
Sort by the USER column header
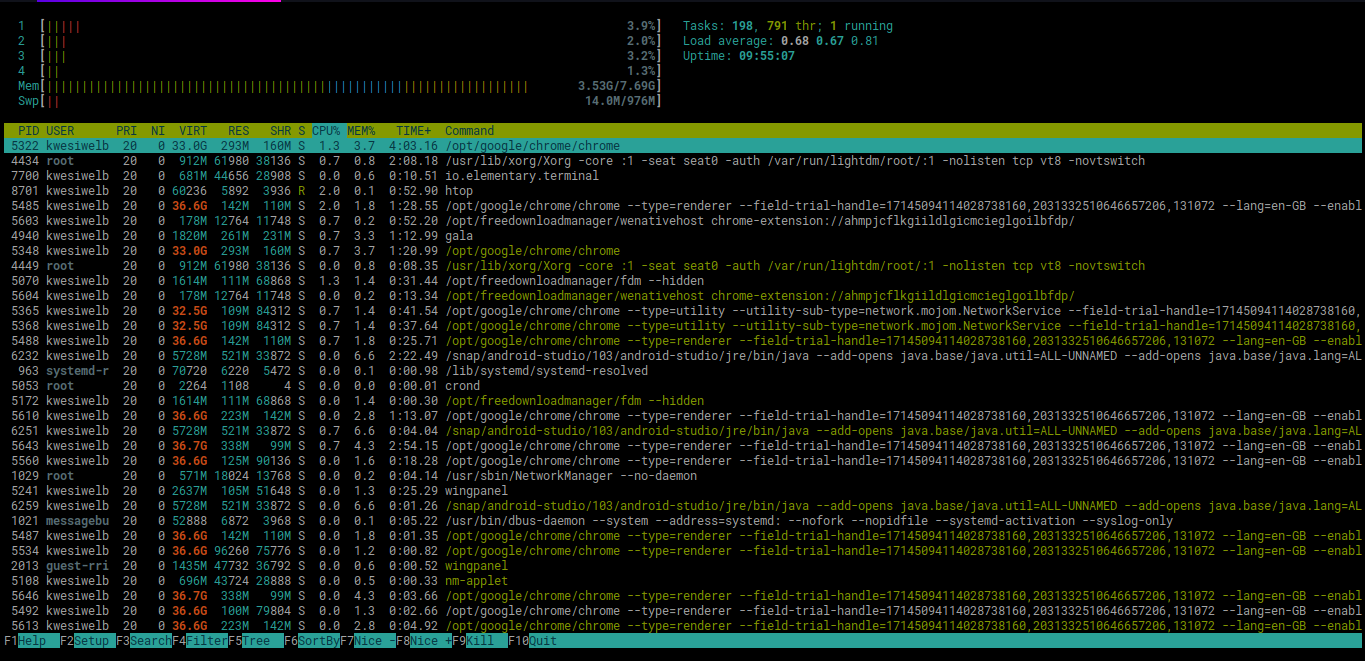coord(60,131)
